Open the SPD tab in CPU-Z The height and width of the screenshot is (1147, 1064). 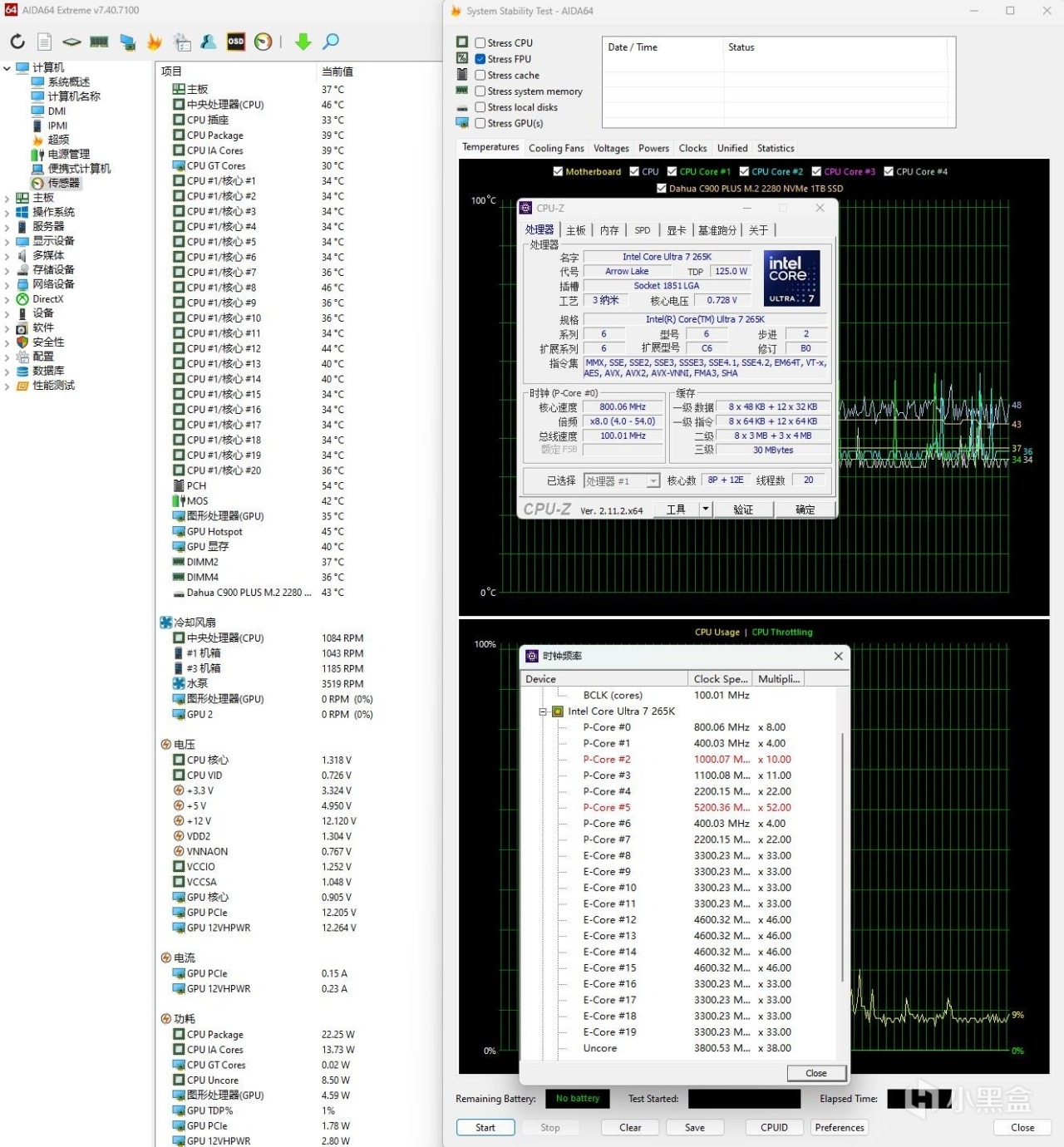click(x=643, y=230)
